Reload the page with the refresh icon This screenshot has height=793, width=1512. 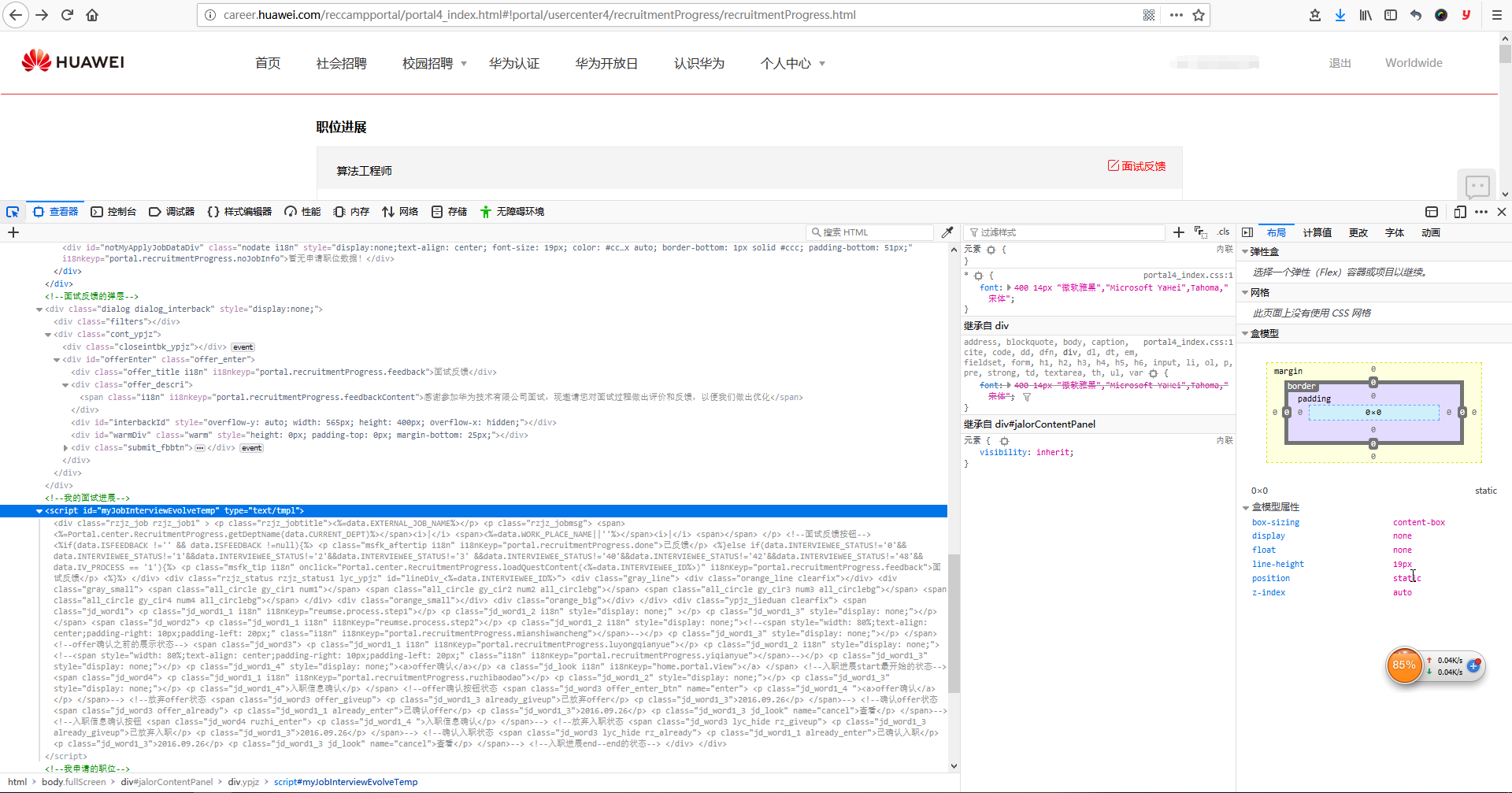point(67,15)
